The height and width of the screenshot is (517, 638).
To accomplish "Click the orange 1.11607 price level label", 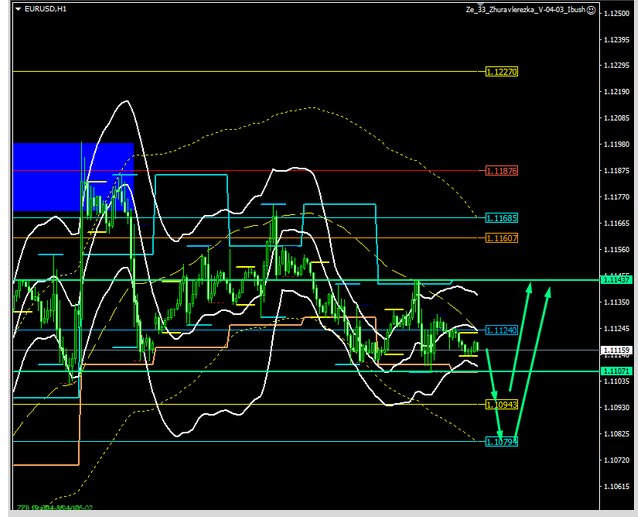I will (x=501, y=238).
